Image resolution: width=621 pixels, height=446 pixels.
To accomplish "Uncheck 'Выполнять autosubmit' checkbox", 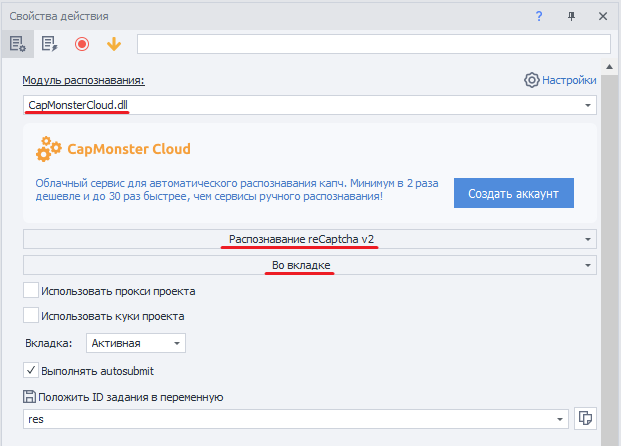I will click(31, 369).
